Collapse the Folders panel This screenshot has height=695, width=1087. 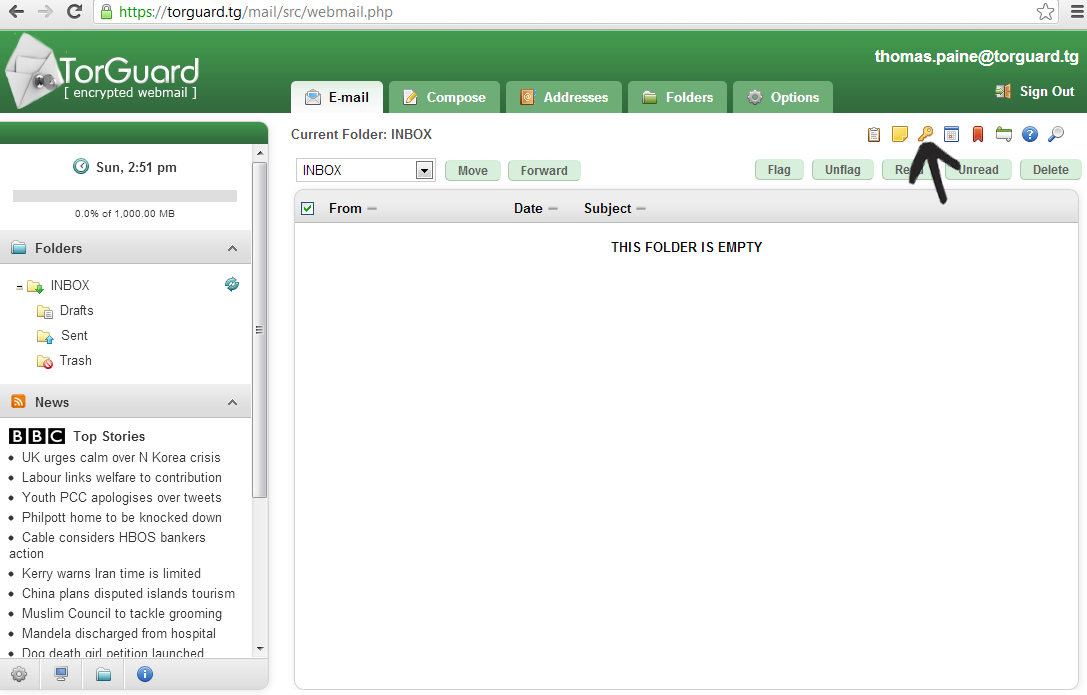click(x=232, y=248)
